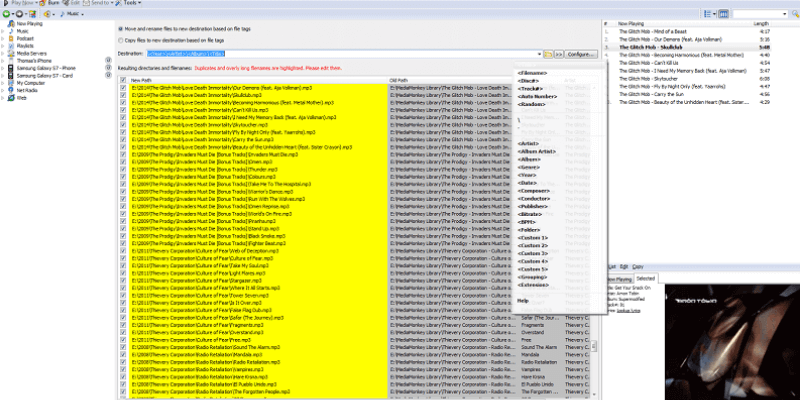Viewport: 800px width, 400px height.
Task: Switch to the Selected tab
Action: click(x=645, y=279)
